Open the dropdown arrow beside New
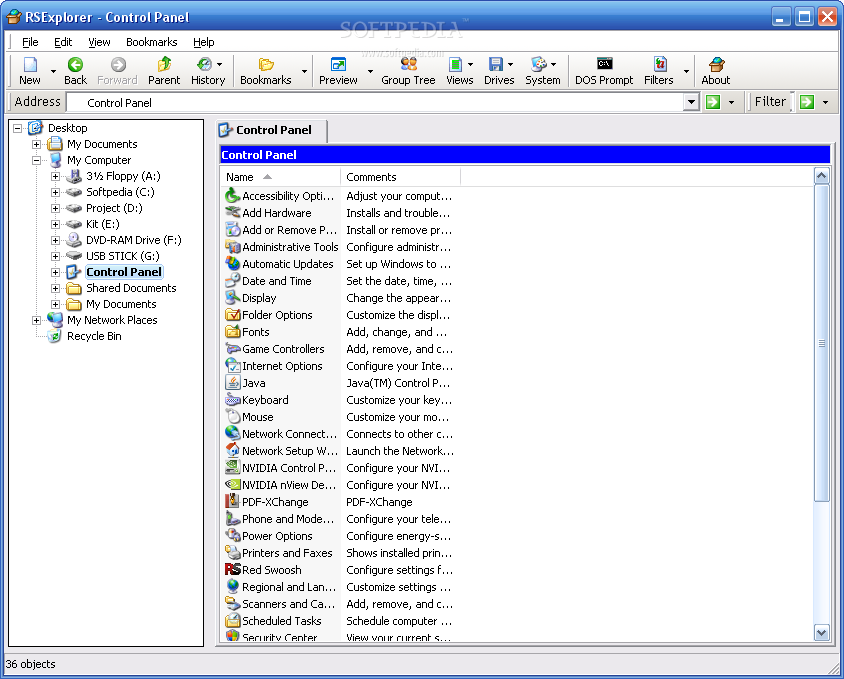Screen dimensions: 844x679 pyautogui.click(x=53, y=71)
